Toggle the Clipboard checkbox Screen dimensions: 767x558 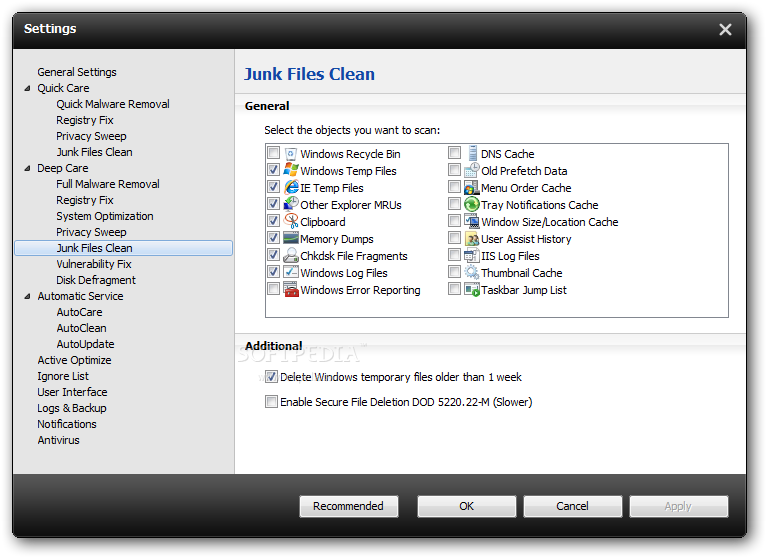[273, 221]
